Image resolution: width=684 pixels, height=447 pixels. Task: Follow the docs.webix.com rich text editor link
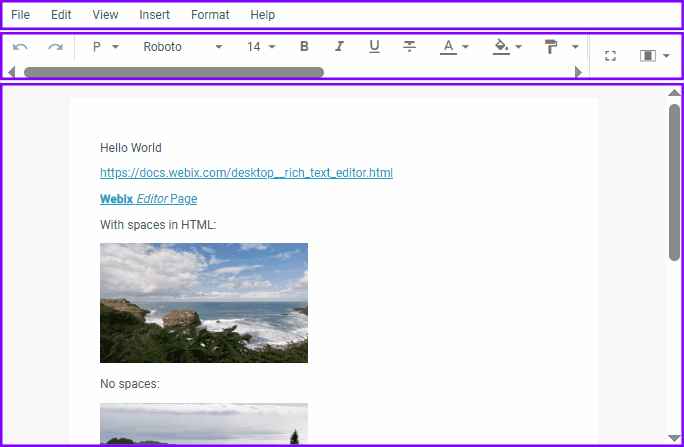[246, 173]
